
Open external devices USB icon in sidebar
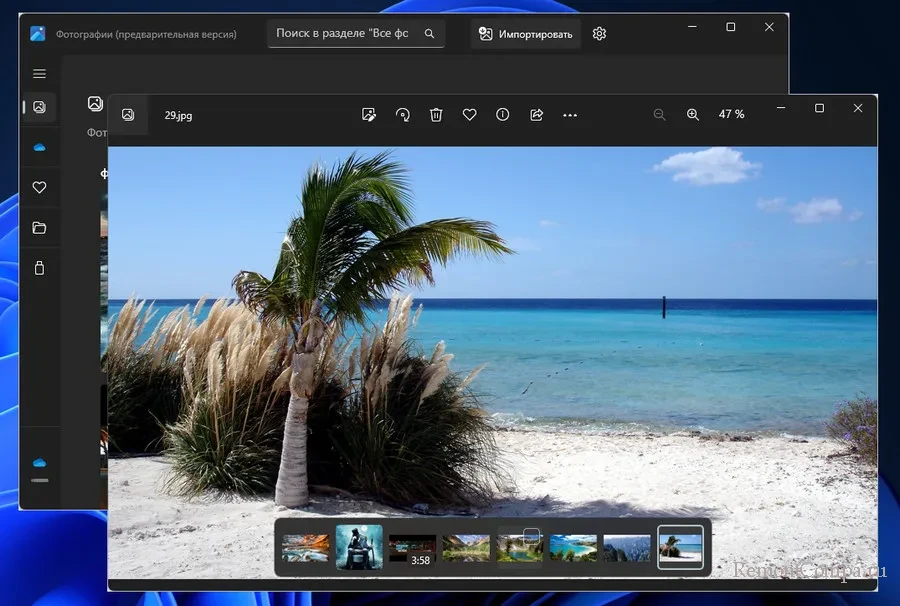pos(40,268)
